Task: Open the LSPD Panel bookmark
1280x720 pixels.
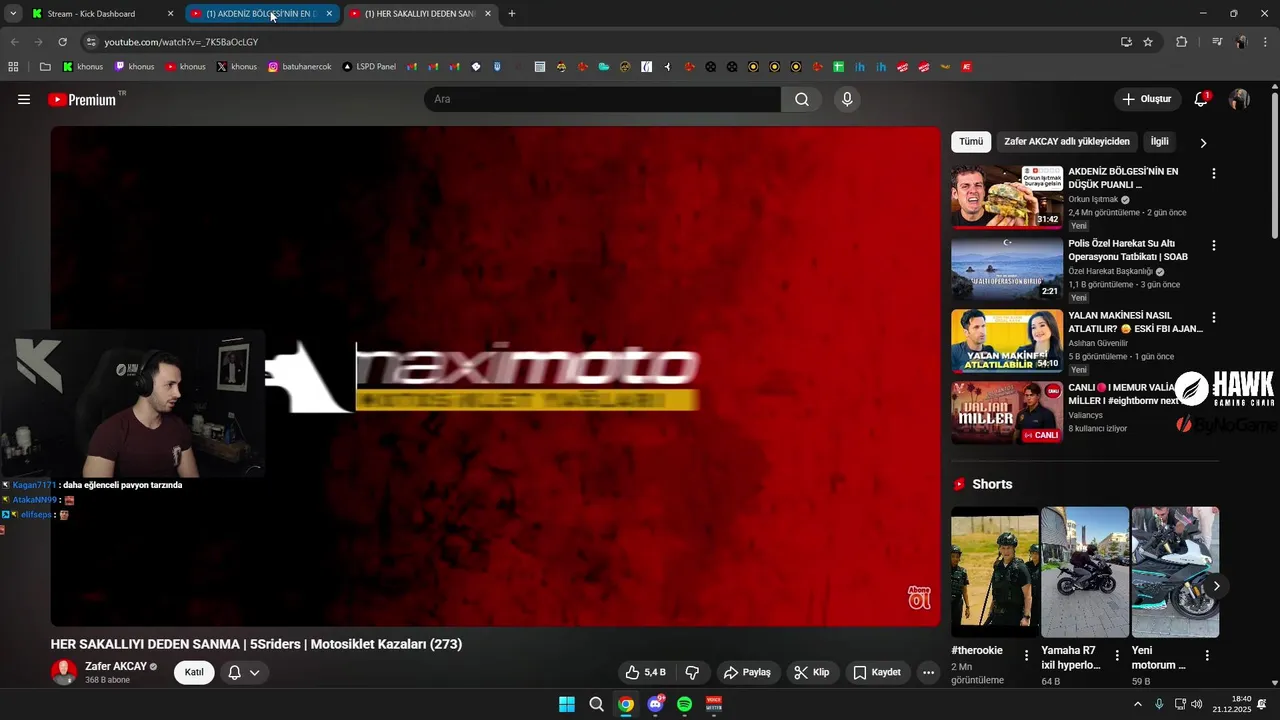Action: 369,67
